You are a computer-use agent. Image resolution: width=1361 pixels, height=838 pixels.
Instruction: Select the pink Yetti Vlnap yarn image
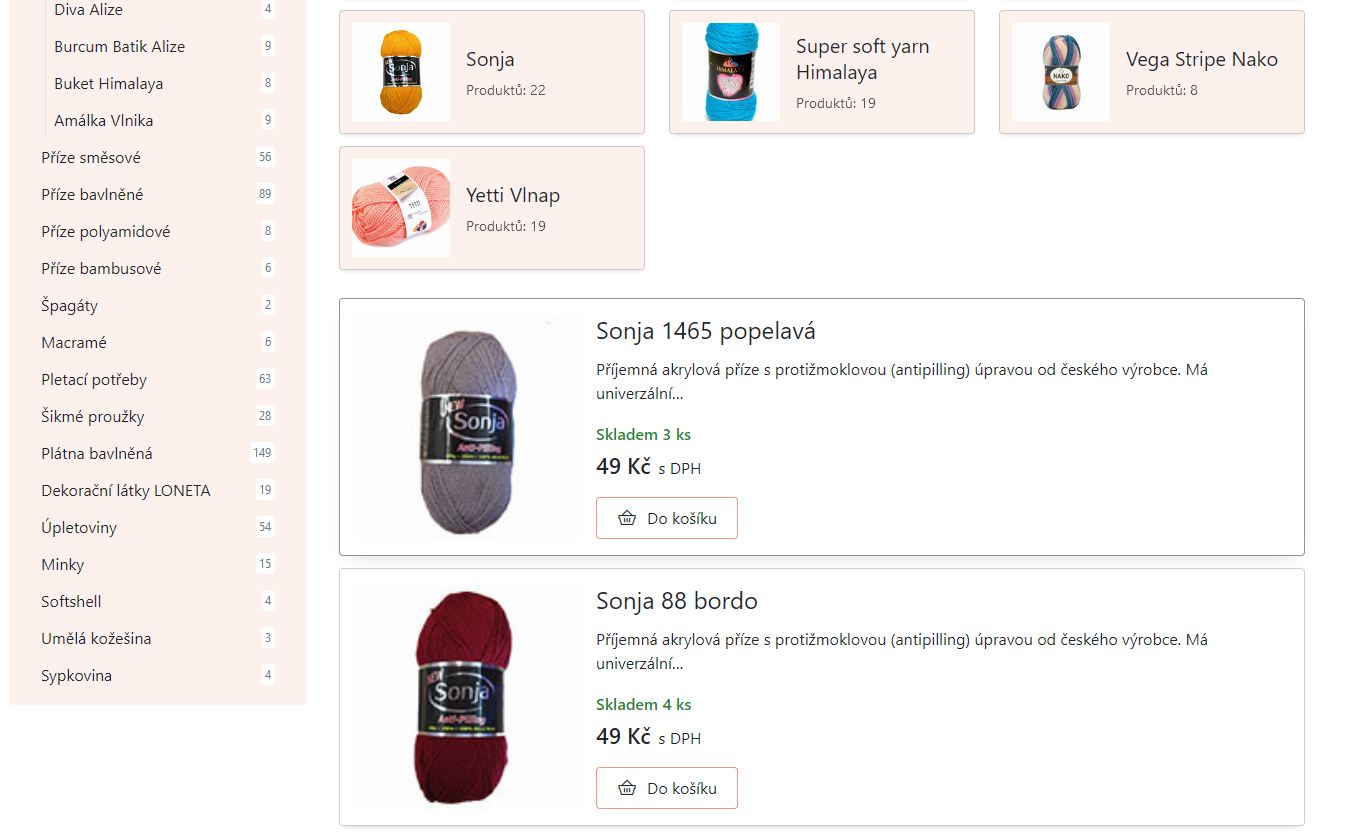click(401, 208)
